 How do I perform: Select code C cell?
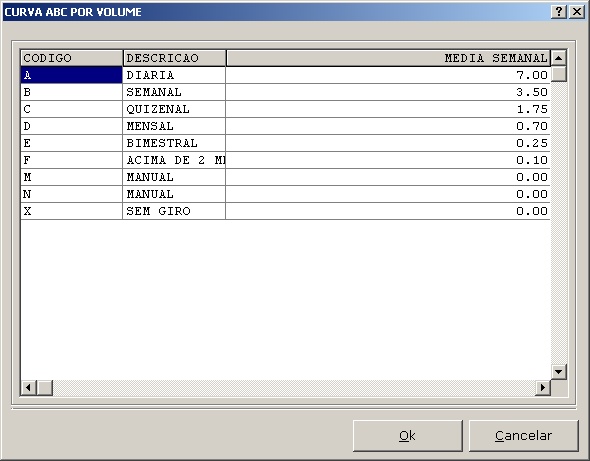pos(71,109)
